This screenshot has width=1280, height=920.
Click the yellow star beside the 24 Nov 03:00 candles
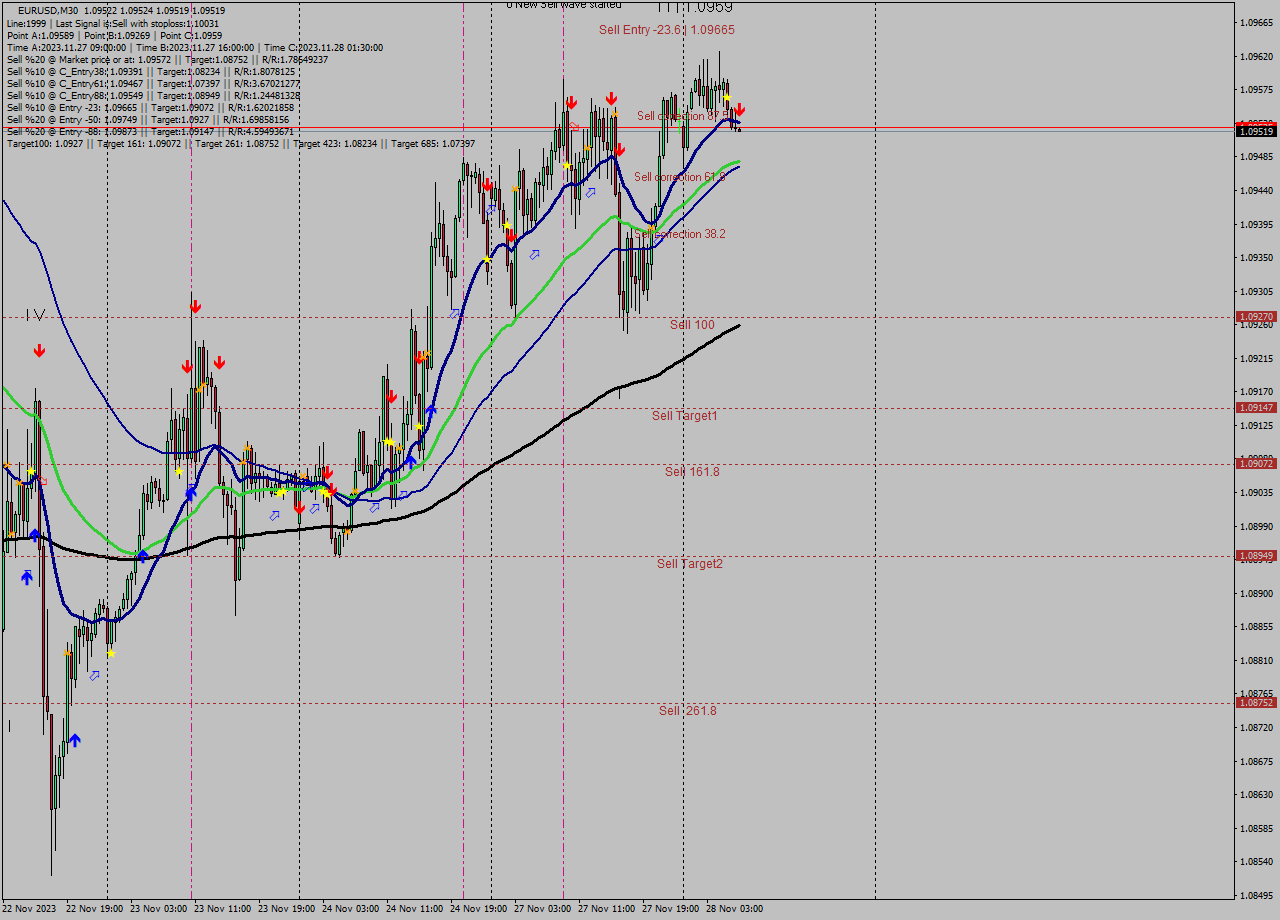[325, 492]
